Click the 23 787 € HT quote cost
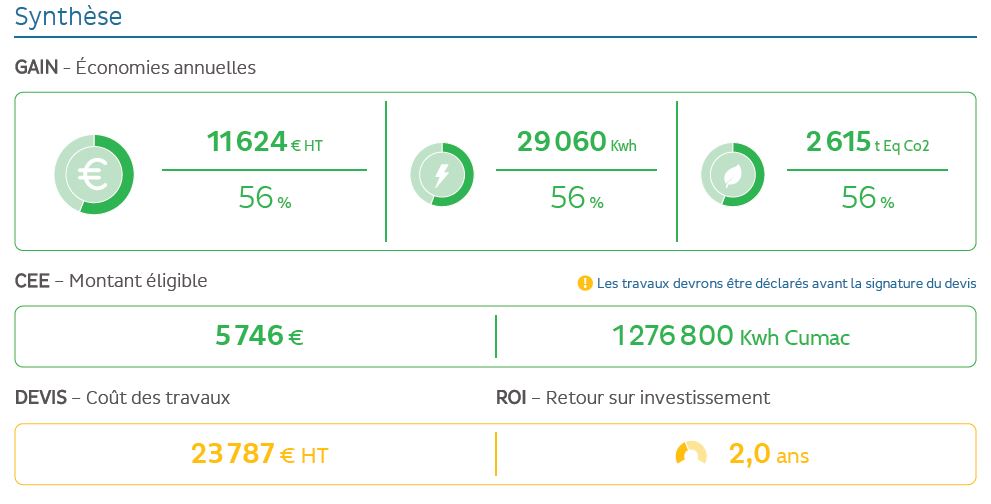The height and width of the screenshot is (504, 991). pyautogui.click(x=259, y=454)
